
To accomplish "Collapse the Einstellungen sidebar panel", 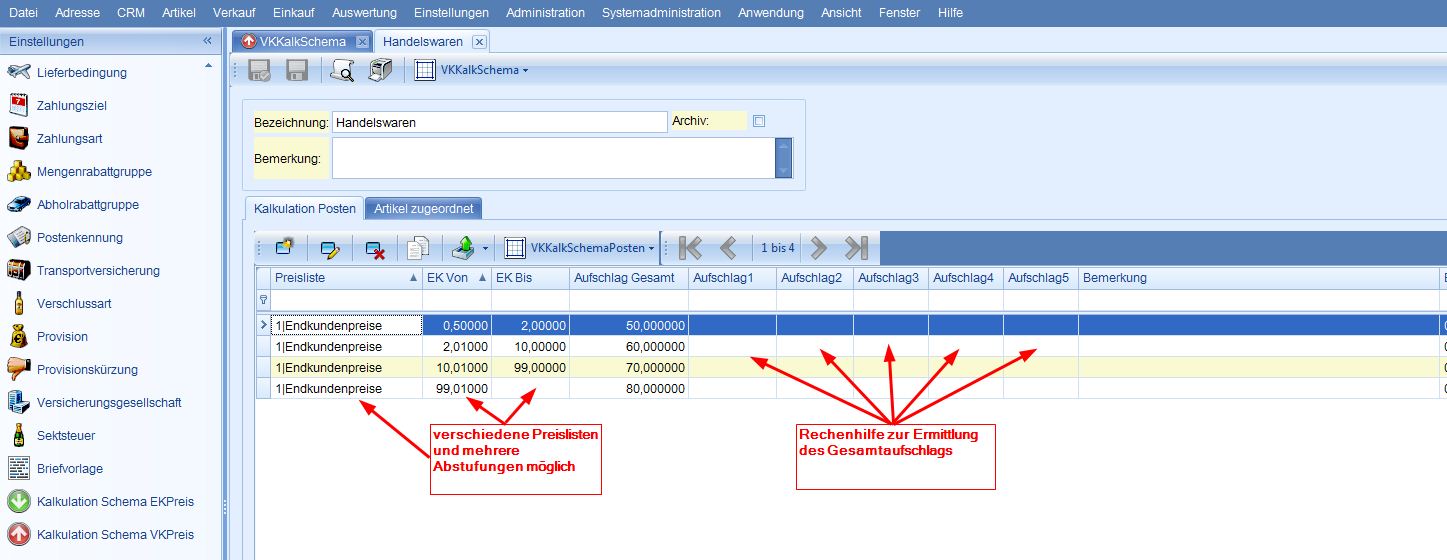I will [x=207, y=41].
